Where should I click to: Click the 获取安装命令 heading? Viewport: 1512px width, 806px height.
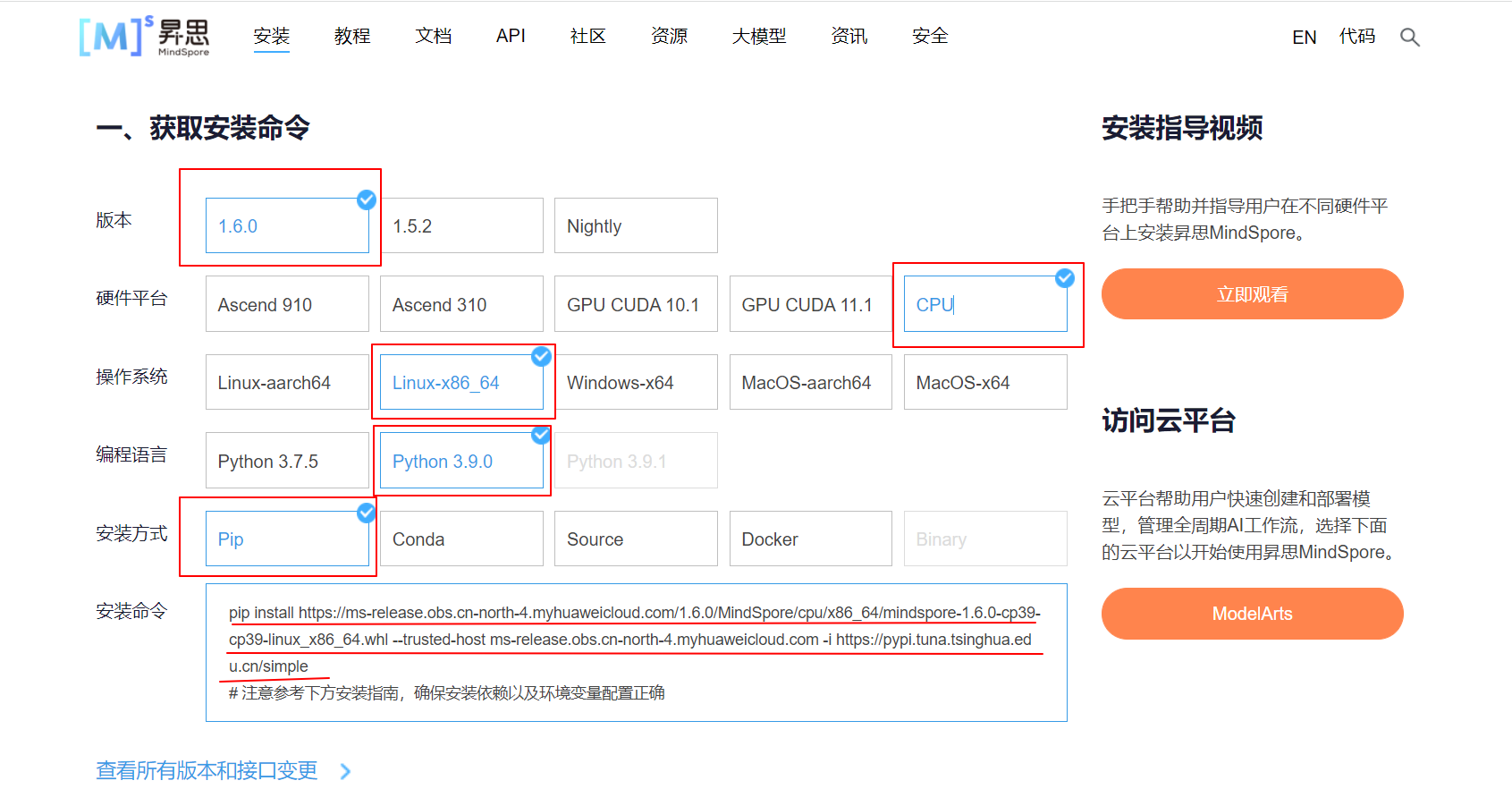(x=203, y=129)
